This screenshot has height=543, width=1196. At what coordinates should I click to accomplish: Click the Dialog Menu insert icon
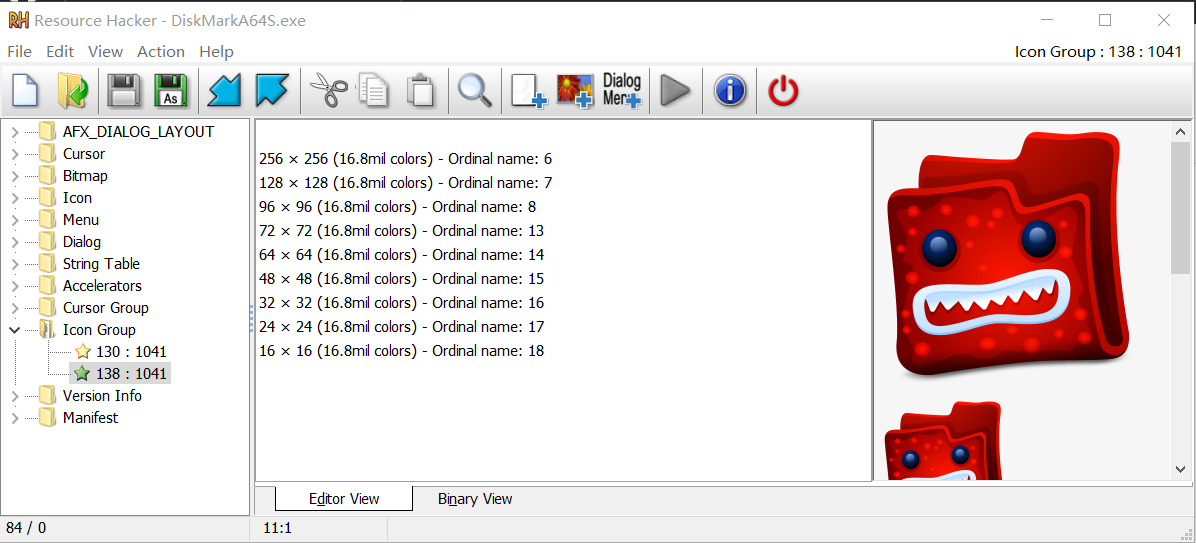coord(622,91)
